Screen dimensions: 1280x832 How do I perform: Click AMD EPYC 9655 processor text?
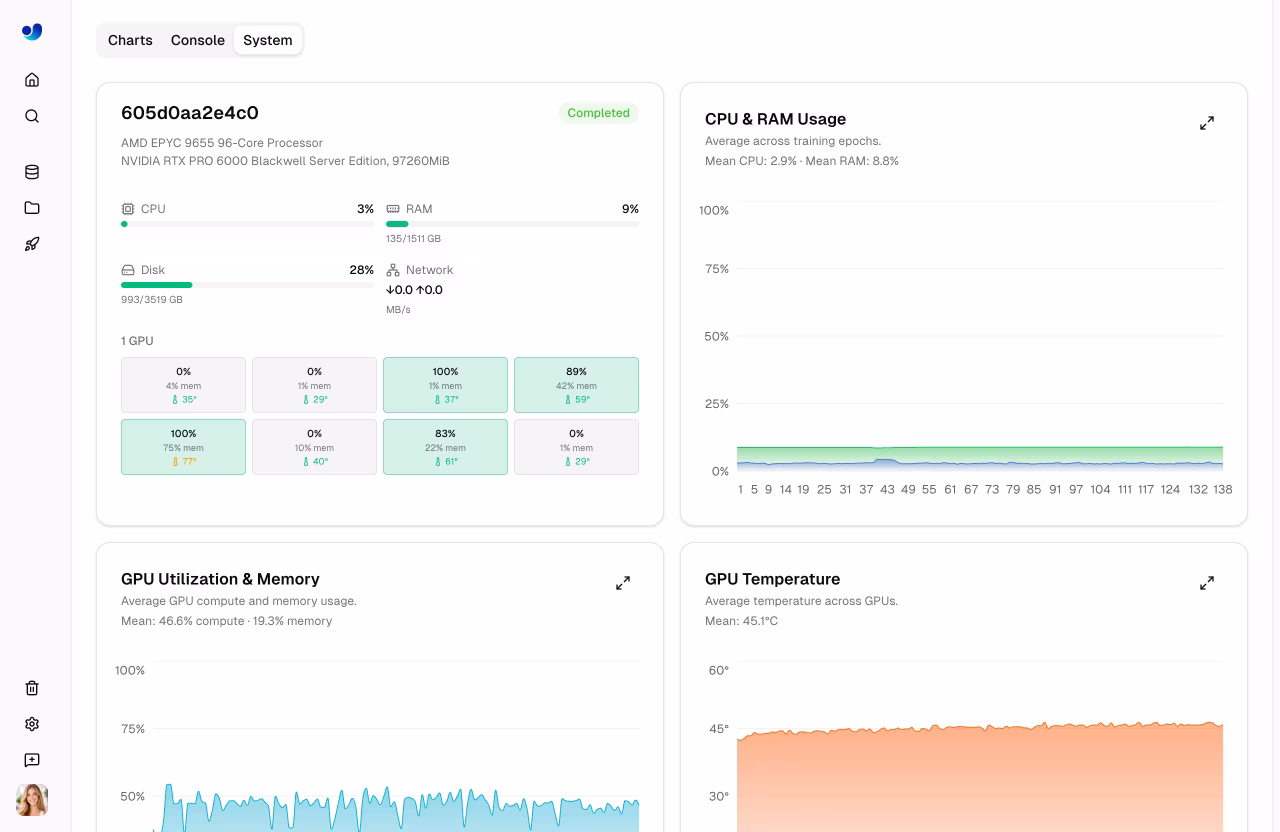click(x=222, y=143)
